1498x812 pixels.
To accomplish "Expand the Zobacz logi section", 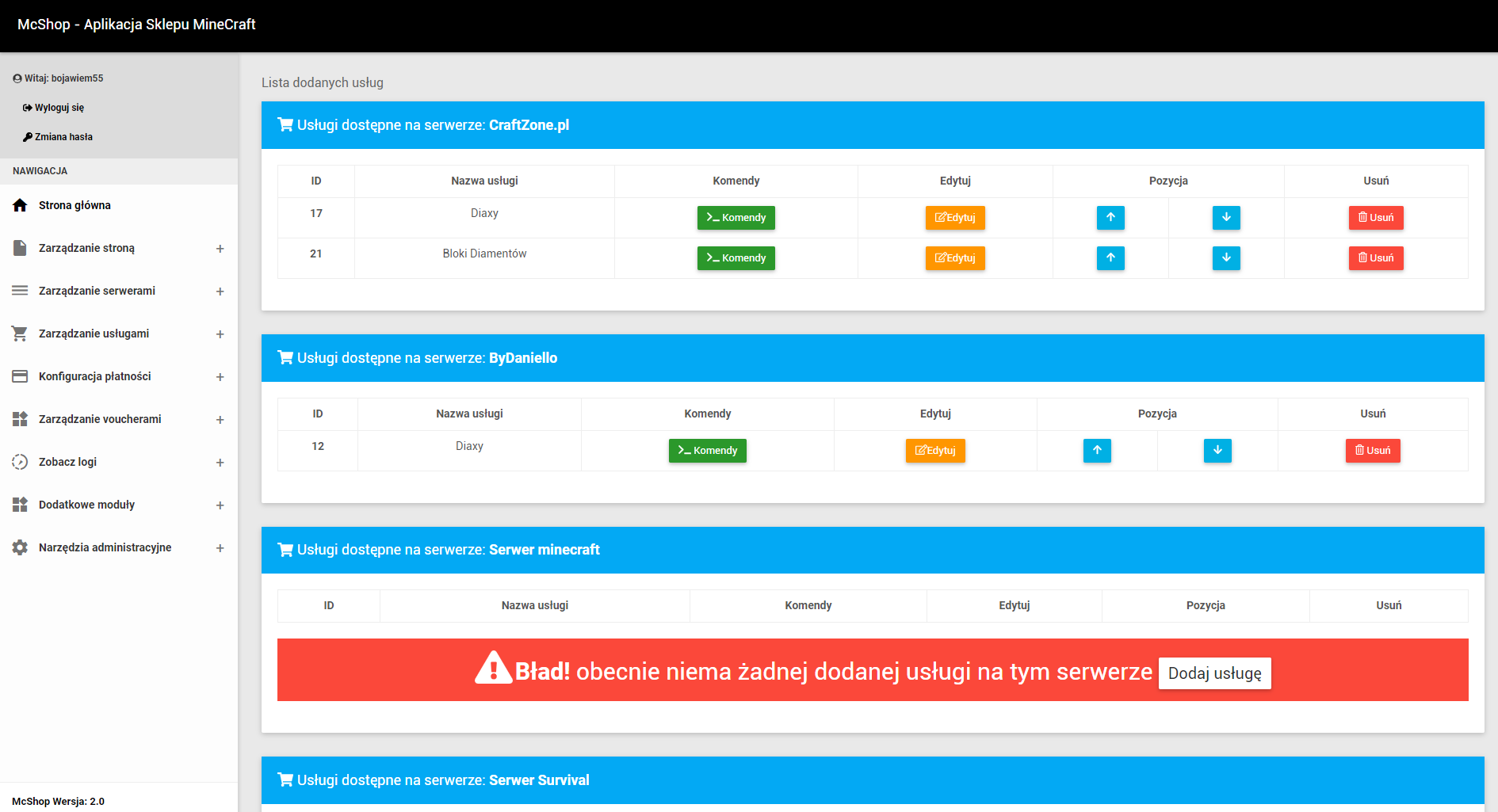I will pyautogui.click(x=220, y=463).
